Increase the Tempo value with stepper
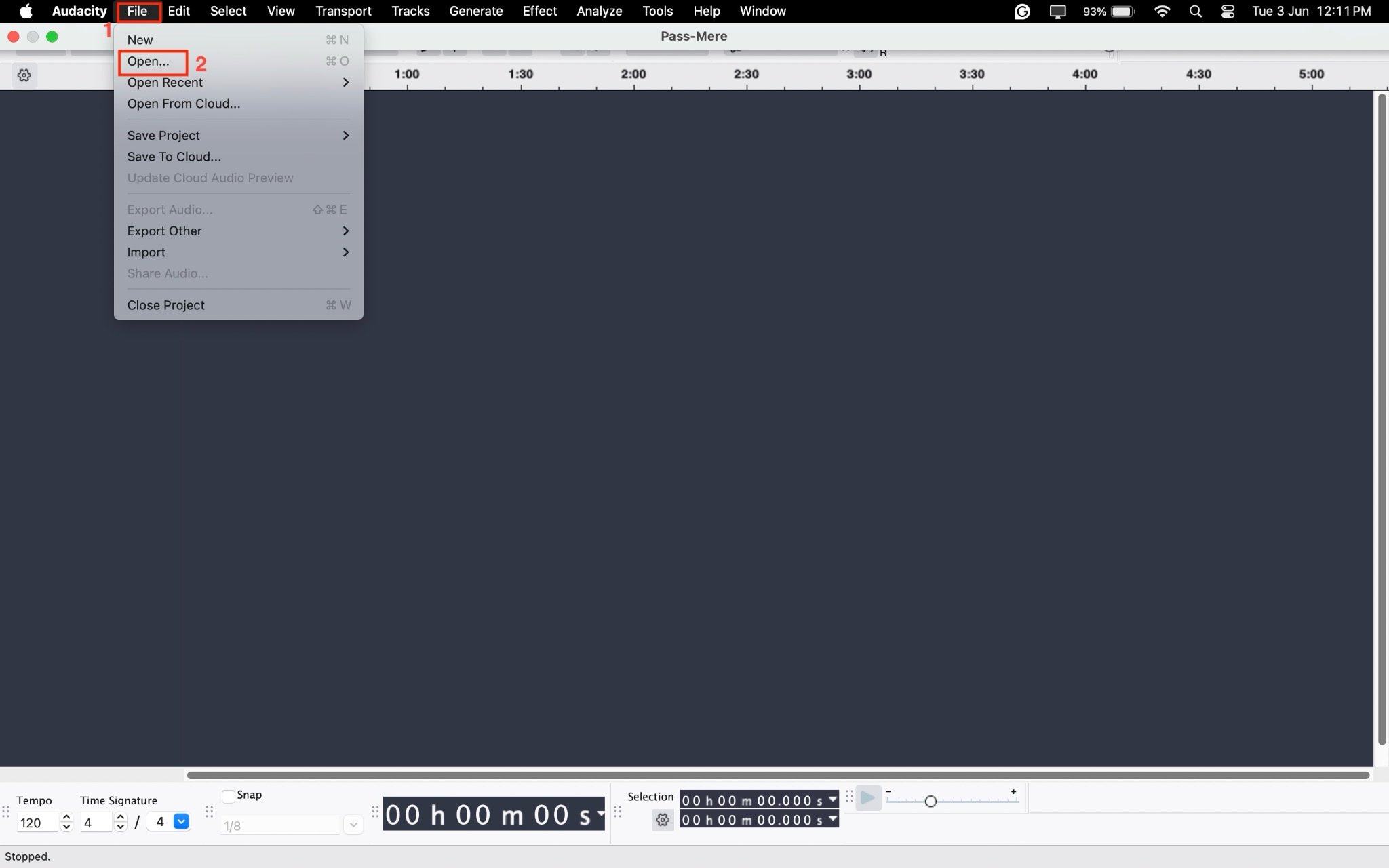Image resolution: width=1389 pixels, height=868 pixels. 66,817
